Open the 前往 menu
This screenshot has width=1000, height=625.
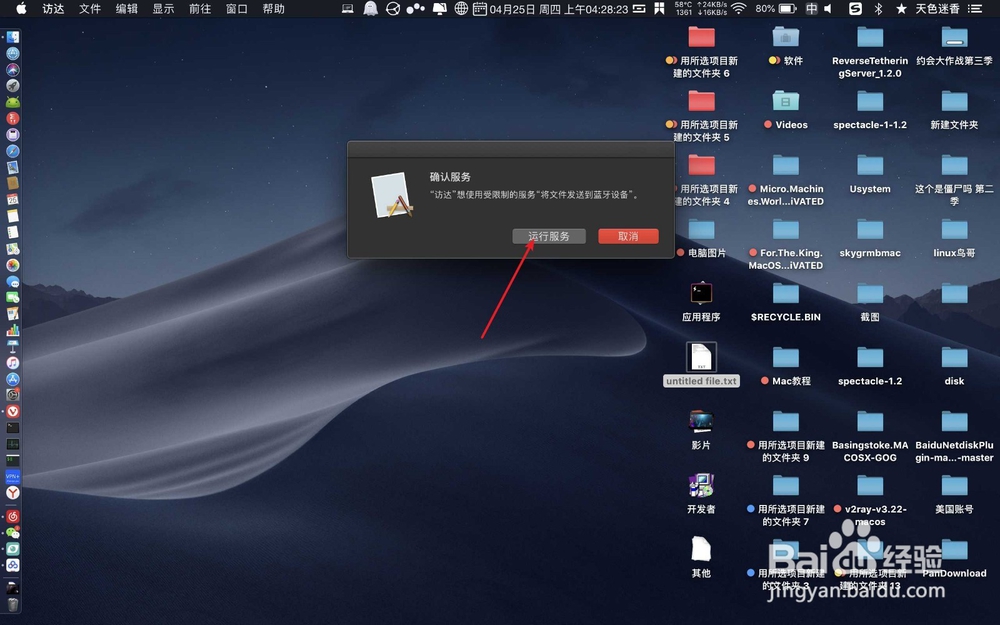[x=200, y=8]
